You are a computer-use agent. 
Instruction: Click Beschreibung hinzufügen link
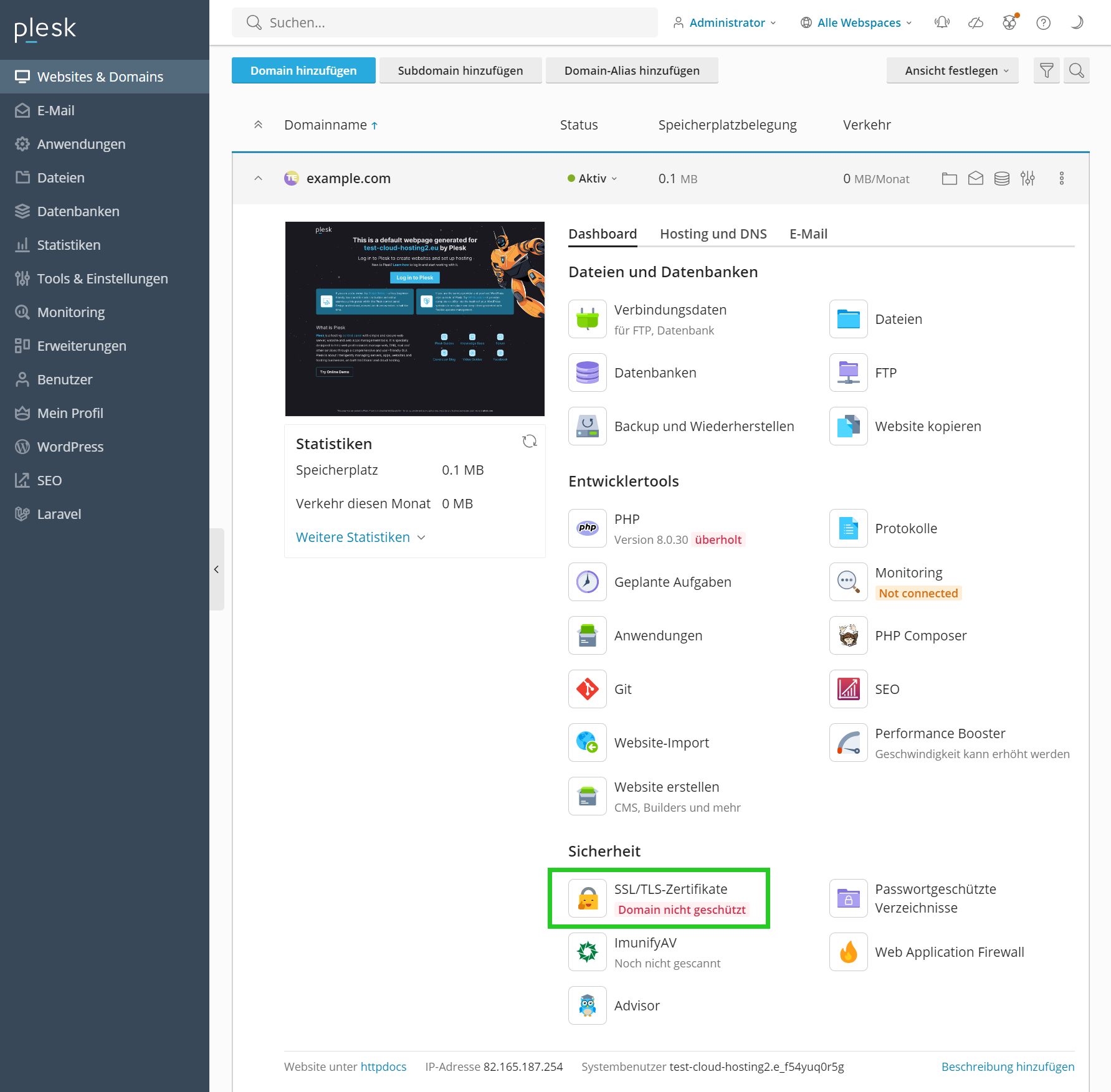coord(1008,1066)
